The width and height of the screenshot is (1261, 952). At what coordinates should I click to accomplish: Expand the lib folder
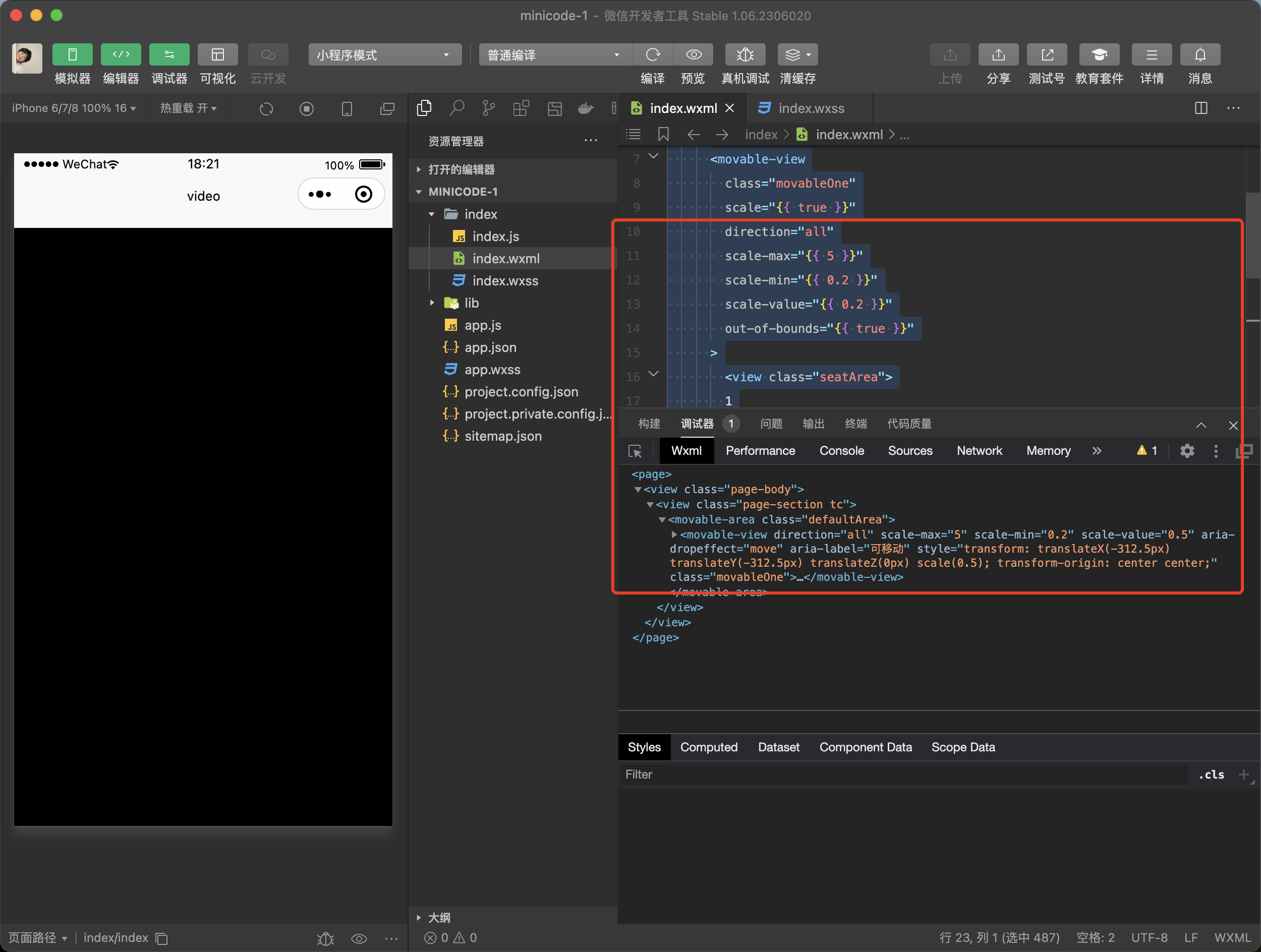click(471, 303)
